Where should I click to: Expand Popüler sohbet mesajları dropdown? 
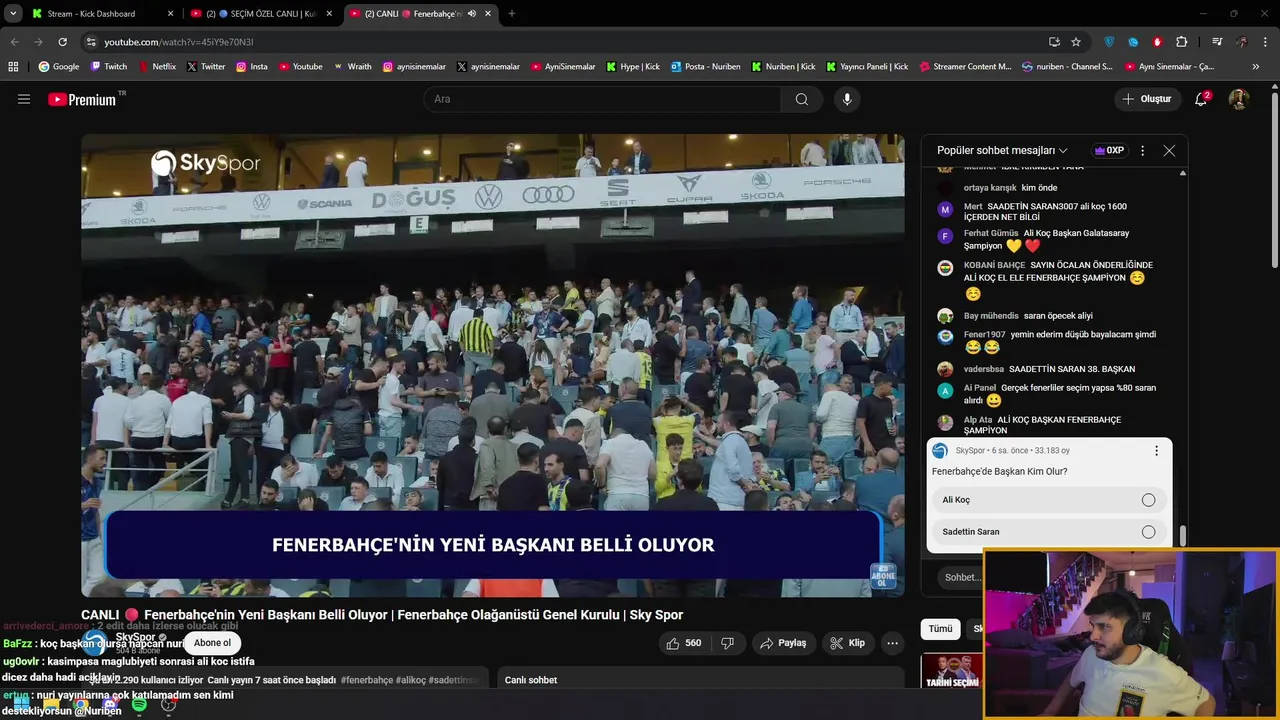tap(1002, 150)
